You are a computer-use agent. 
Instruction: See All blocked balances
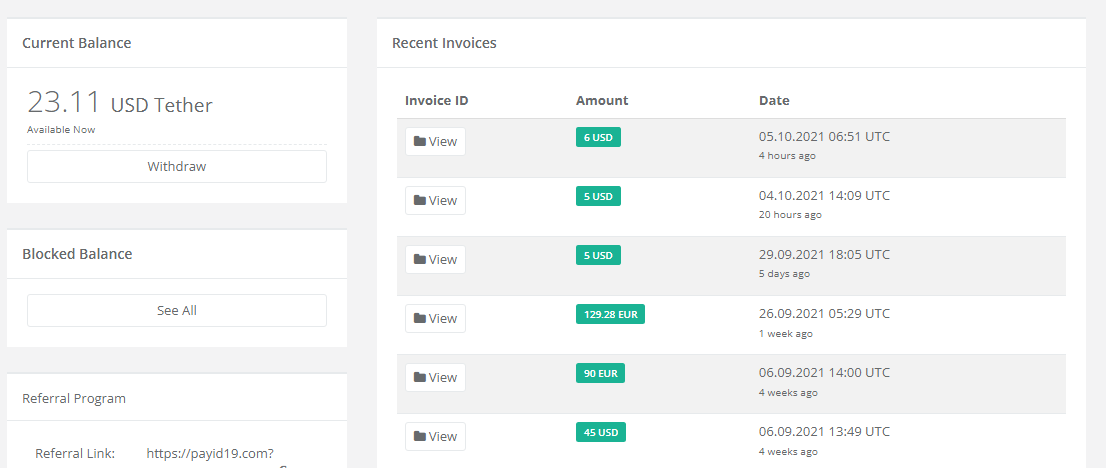pyautogui.click(x=177, y=311)
